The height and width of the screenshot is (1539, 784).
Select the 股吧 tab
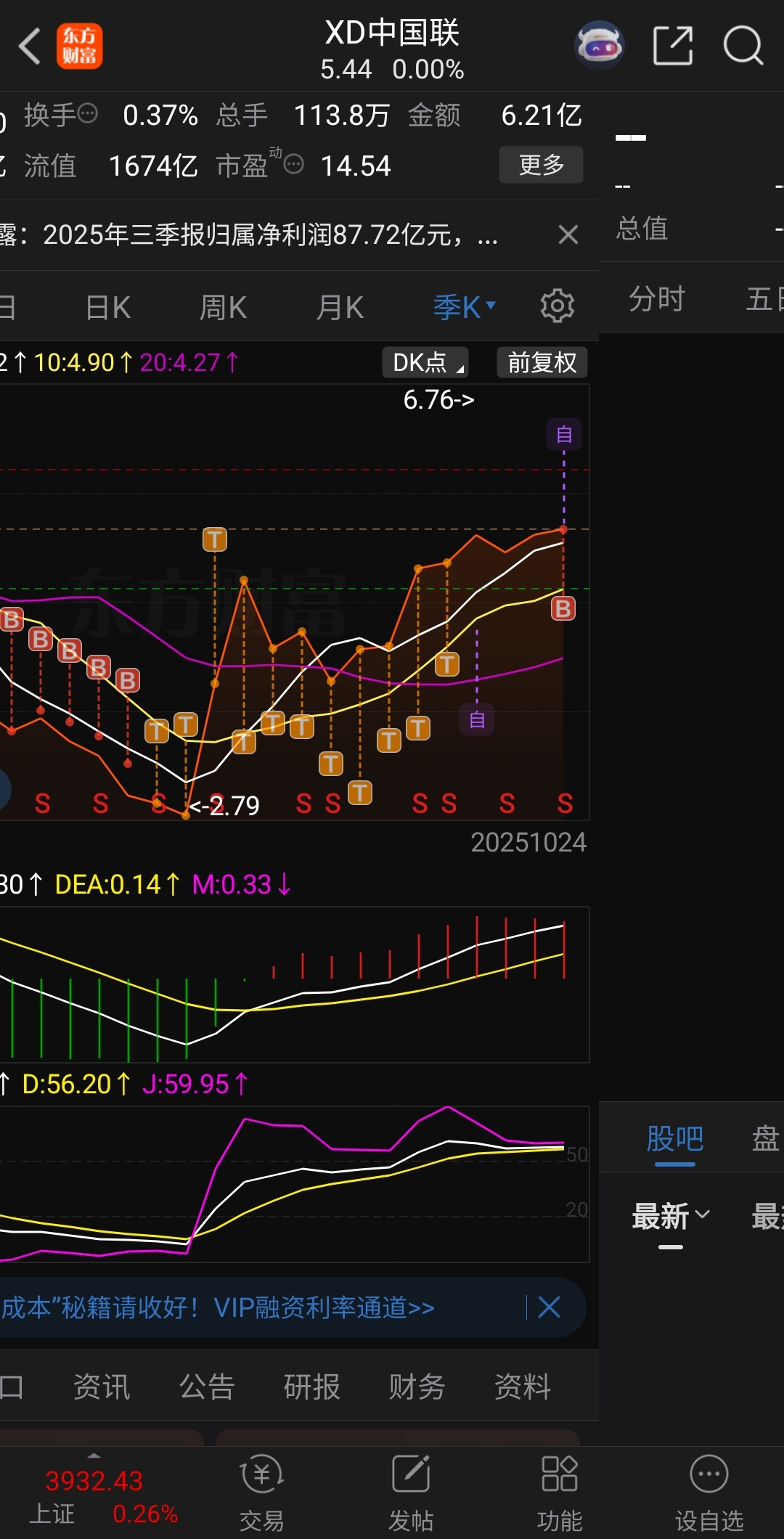675,1138
